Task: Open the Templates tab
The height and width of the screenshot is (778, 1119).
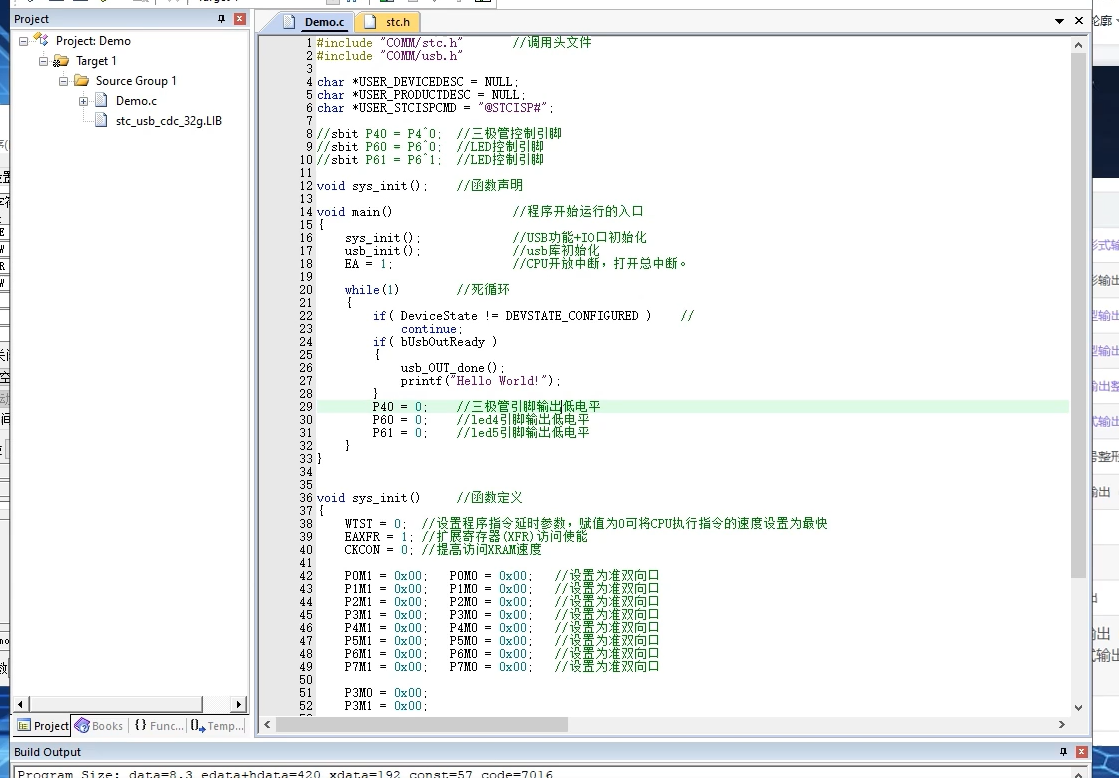Action: point(217,726)
